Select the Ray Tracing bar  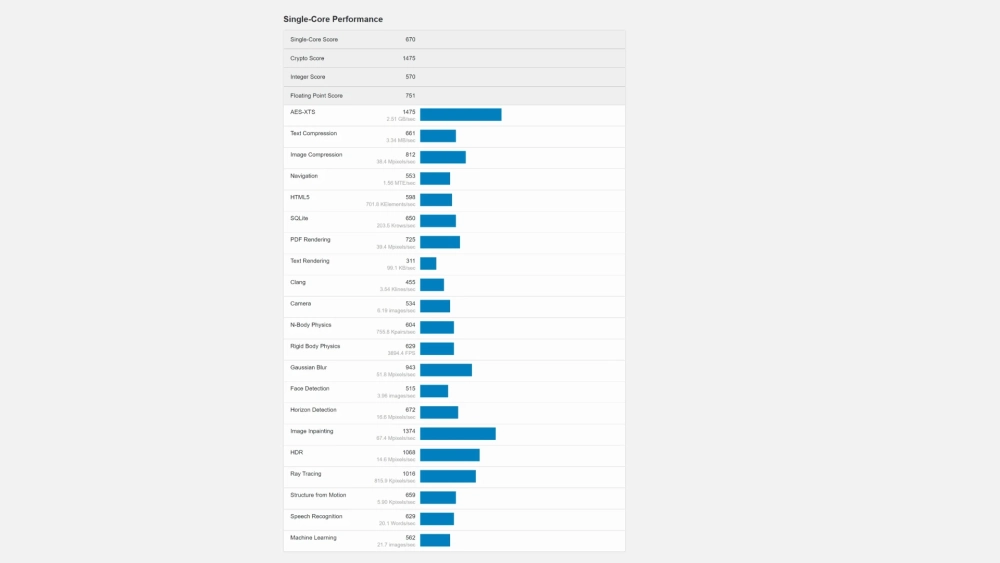point(447,476)
